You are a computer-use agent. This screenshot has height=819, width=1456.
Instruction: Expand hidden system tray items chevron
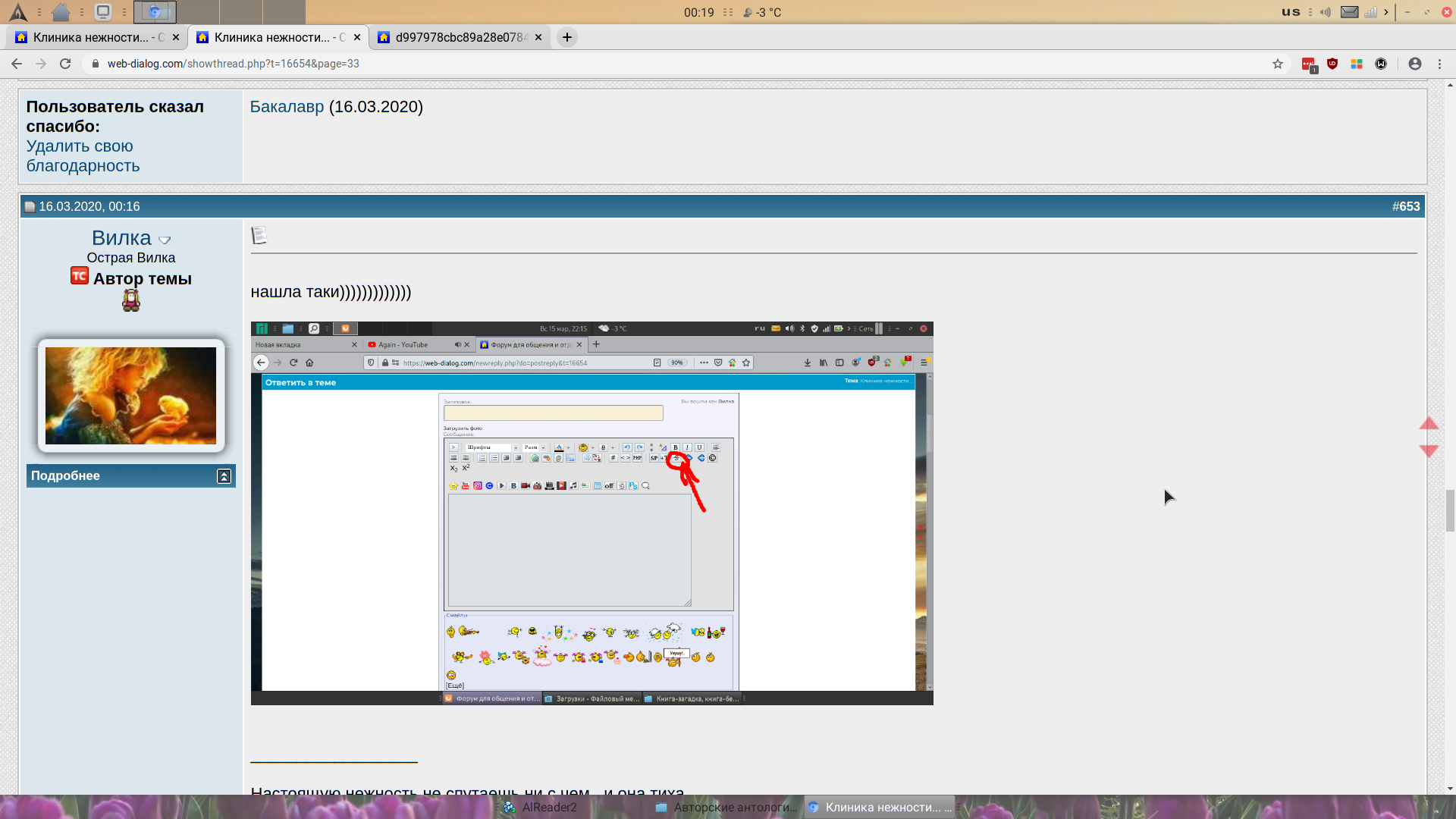[x=1386, y=12]
